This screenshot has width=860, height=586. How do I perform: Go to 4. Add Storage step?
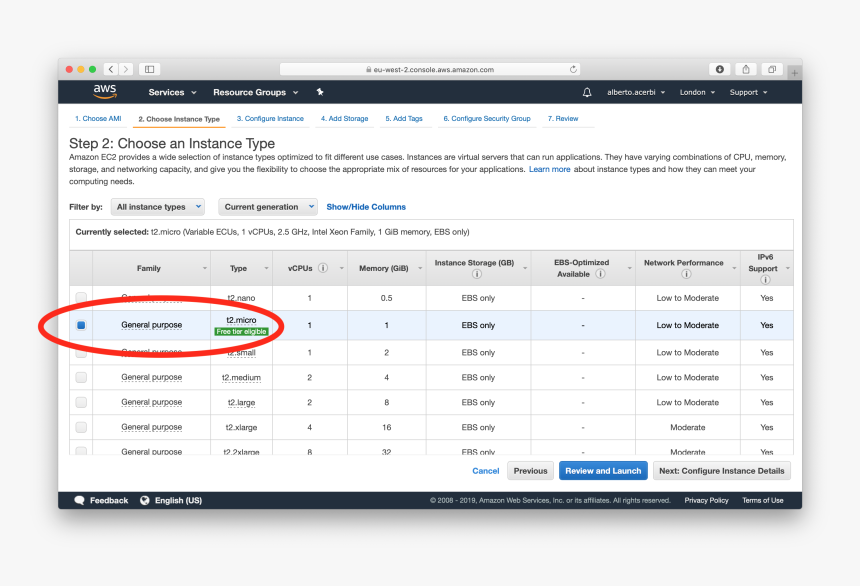coord(344,119)
